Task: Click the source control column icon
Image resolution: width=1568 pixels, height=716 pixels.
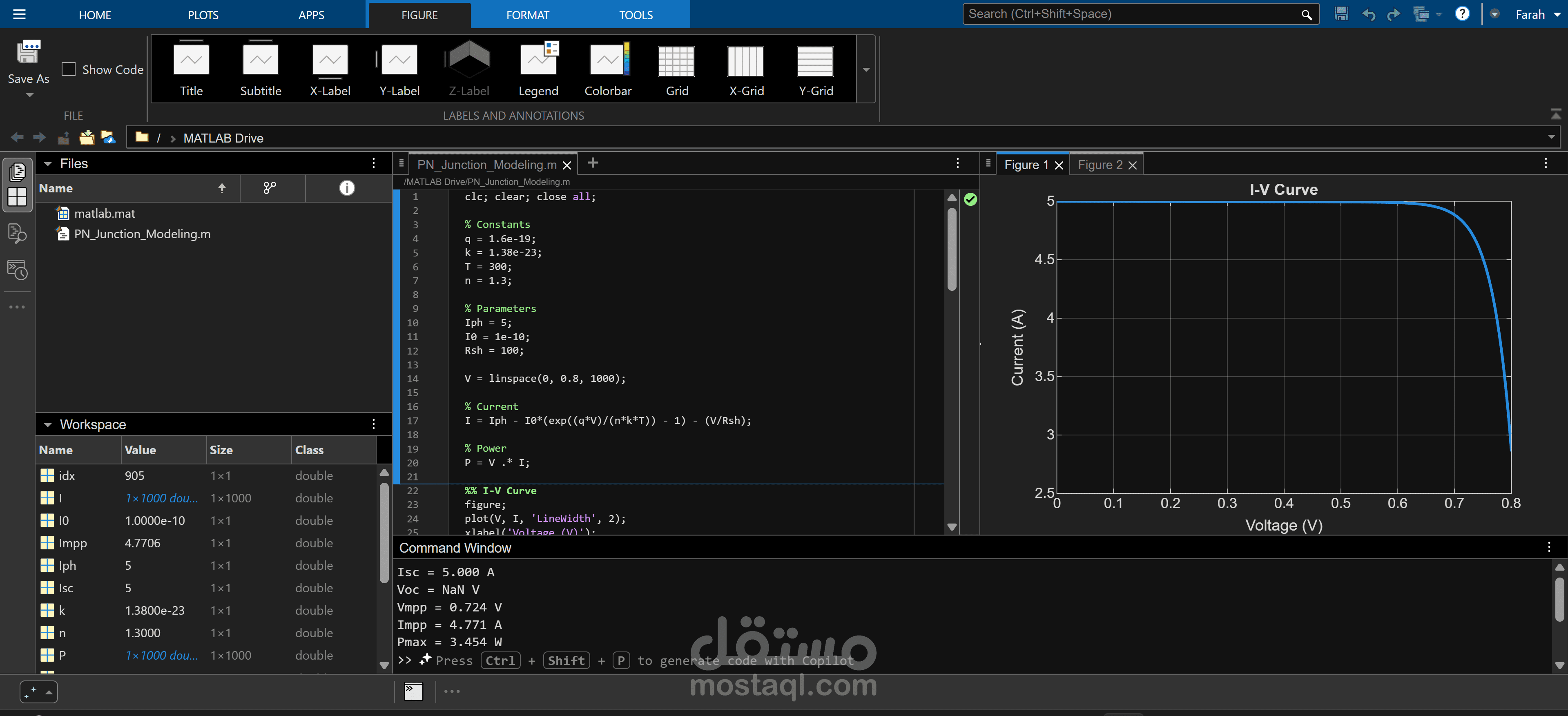Action: coord(270,188)
